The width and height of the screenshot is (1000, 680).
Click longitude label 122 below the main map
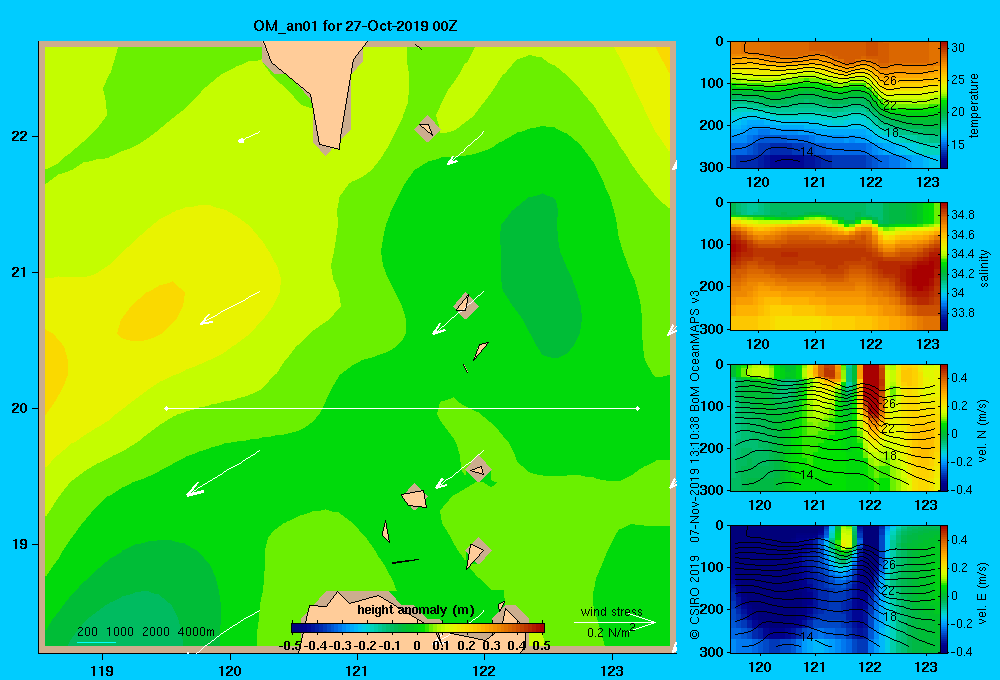click(484, 670)
